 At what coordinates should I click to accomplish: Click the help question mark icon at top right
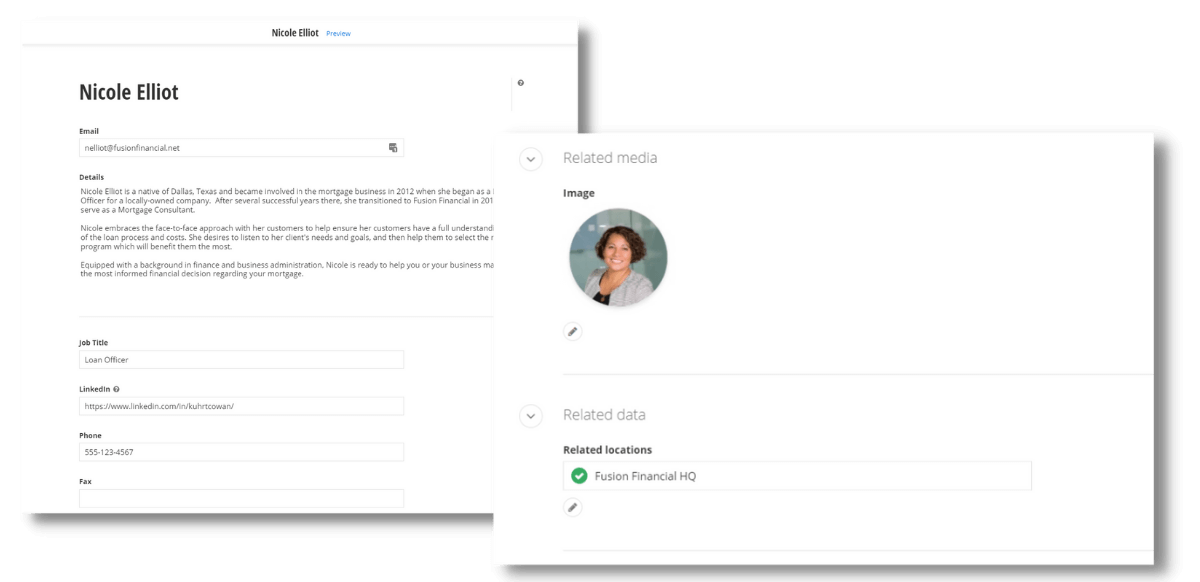(521, 83)
